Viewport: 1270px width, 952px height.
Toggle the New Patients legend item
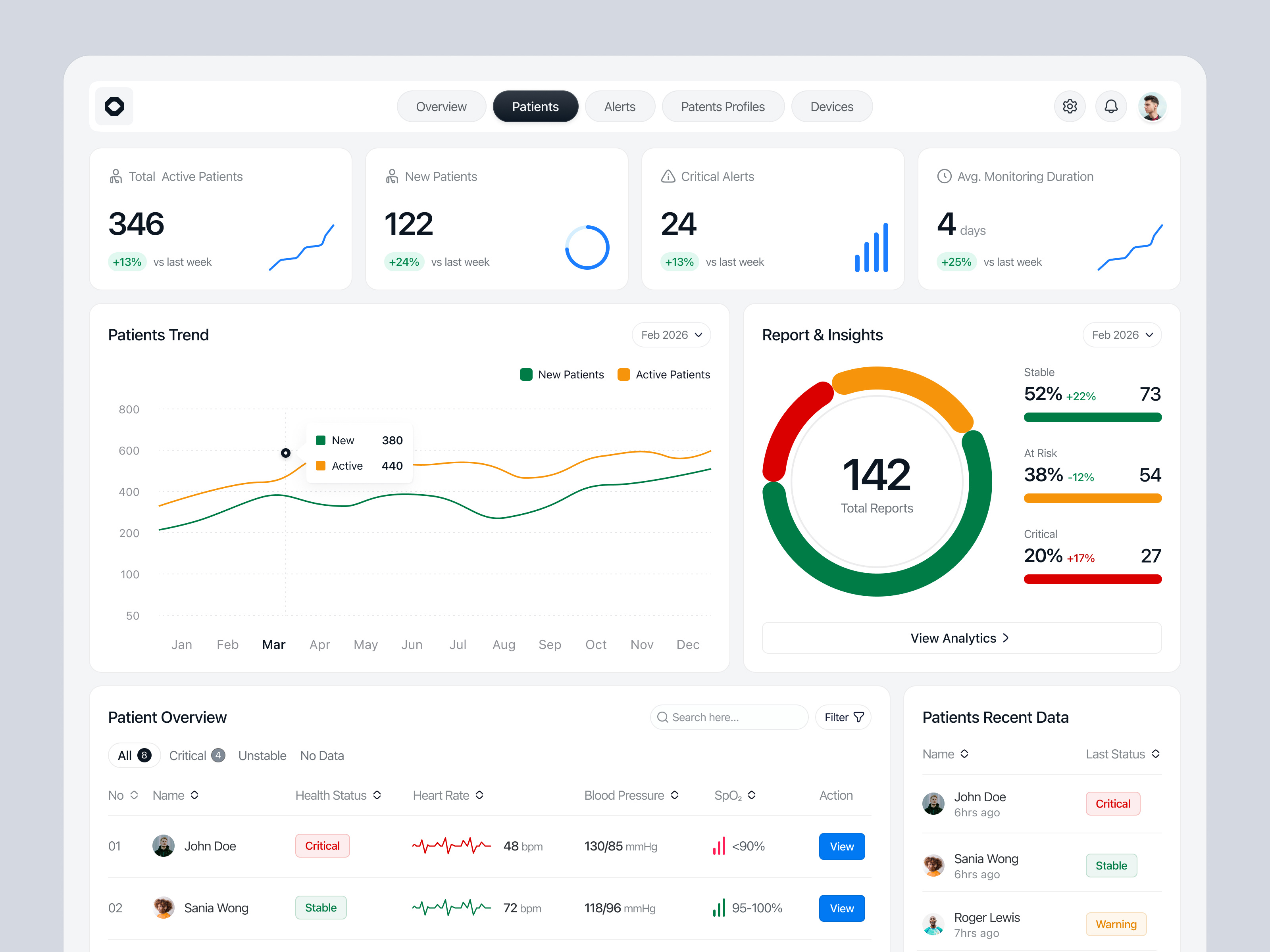point(562,374)
